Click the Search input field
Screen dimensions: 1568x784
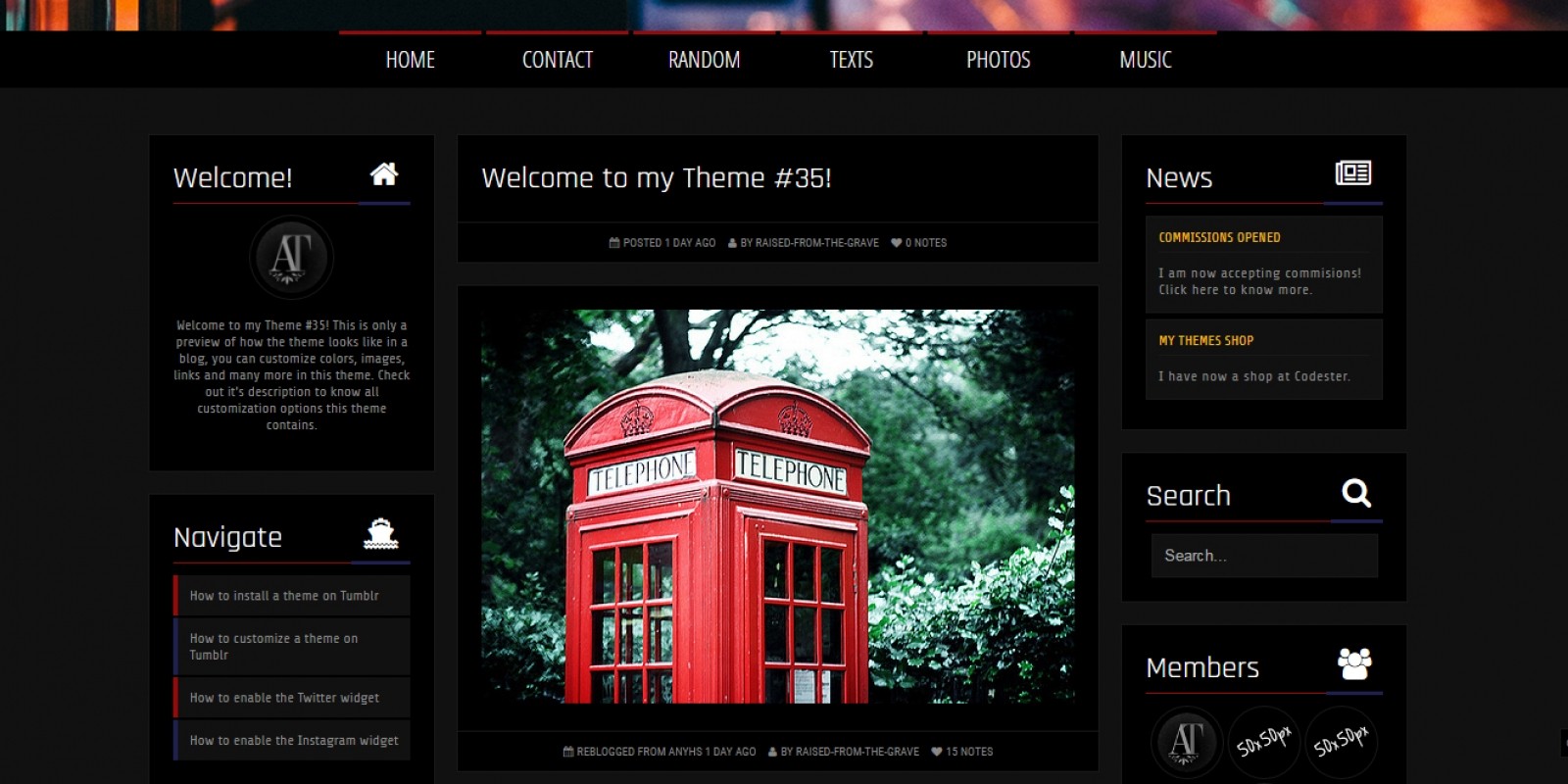(1264, 556)
